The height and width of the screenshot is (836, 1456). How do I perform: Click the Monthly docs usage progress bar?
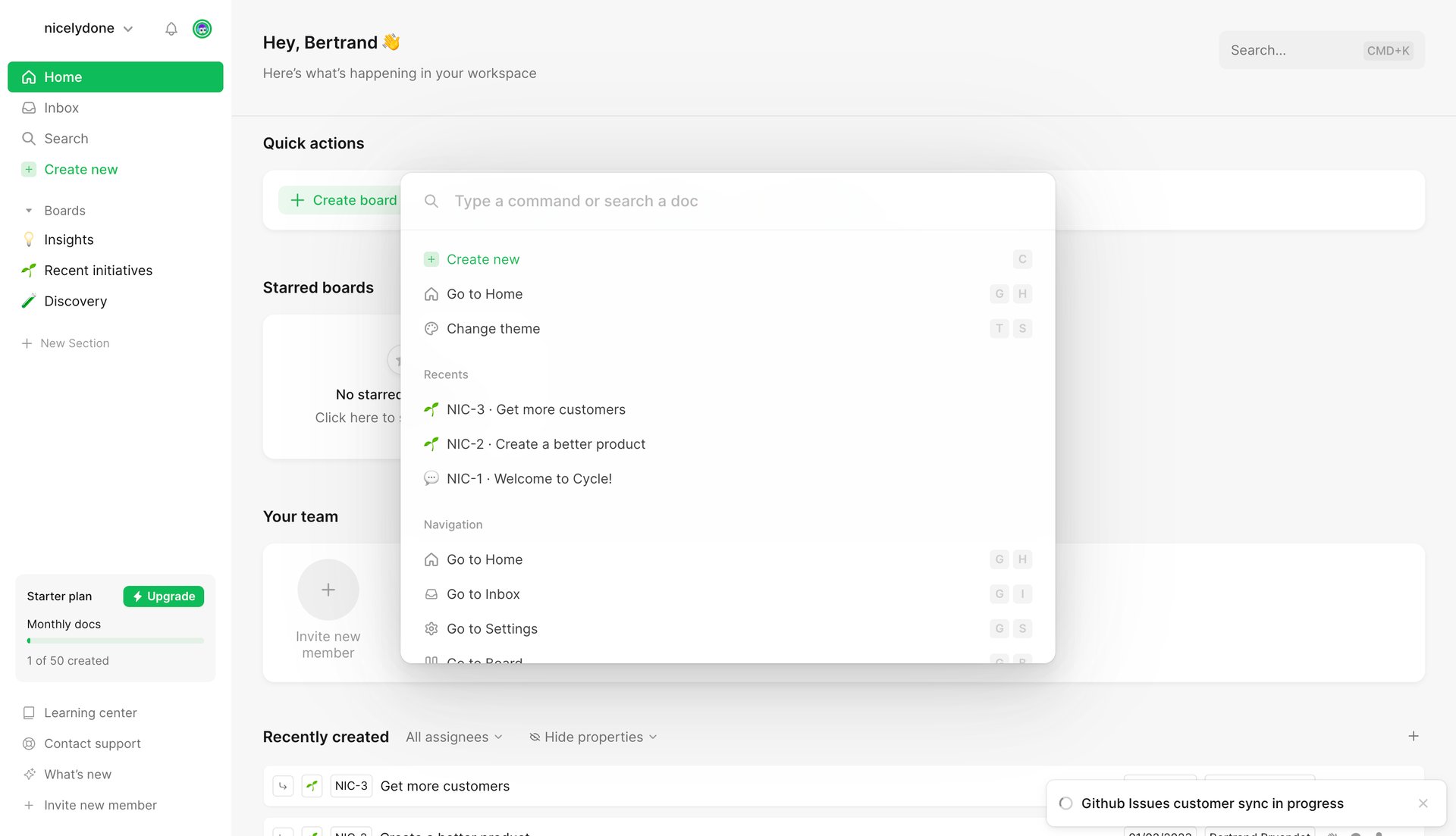pyautogui.click(x=115, y=640)
